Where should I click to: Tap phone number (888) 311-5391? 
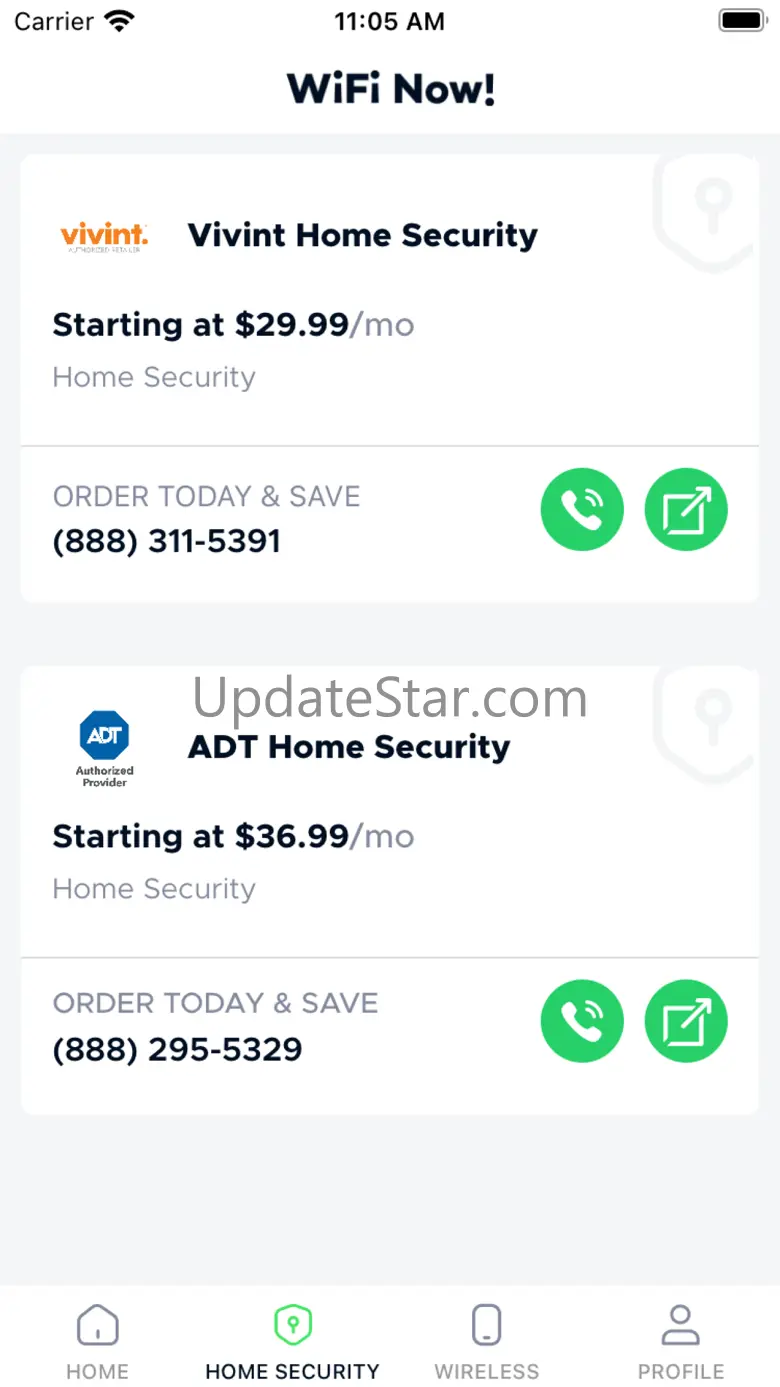pos(167,541)
